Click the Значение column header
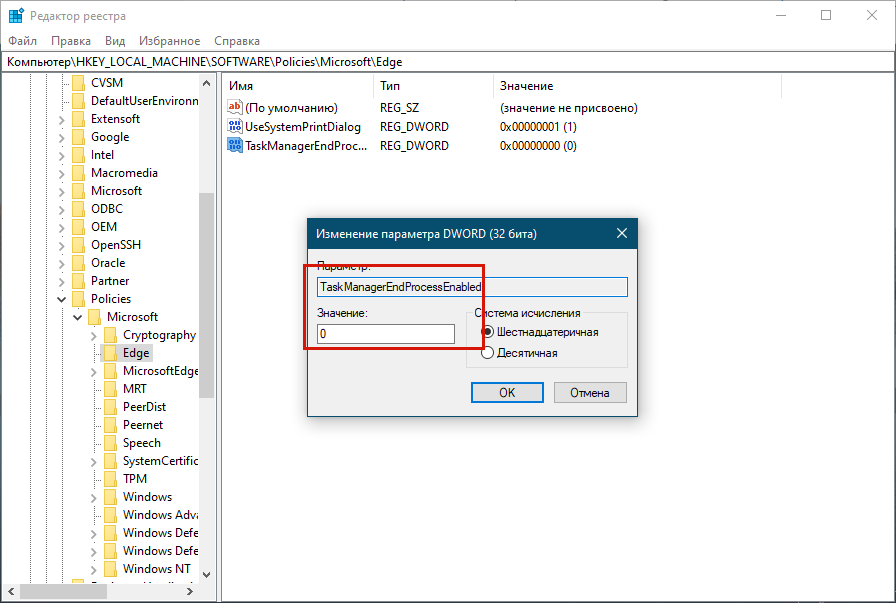Screen dimensions: 896x603 [637, 86]
